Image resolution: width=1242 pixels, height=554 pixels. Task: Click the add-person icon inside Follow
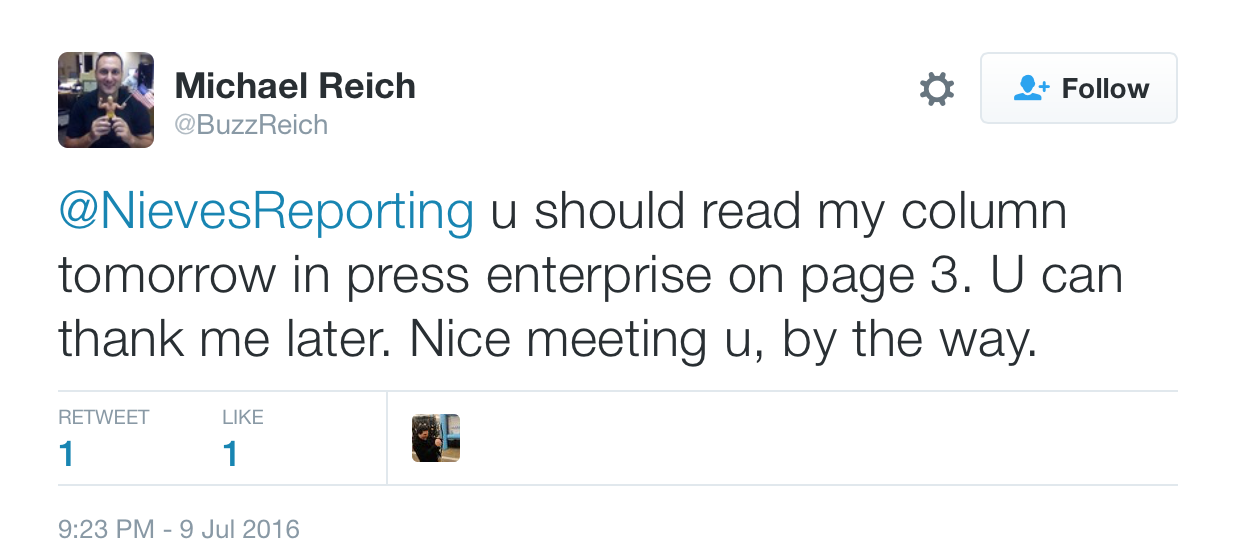click(x=1031, y=89)
